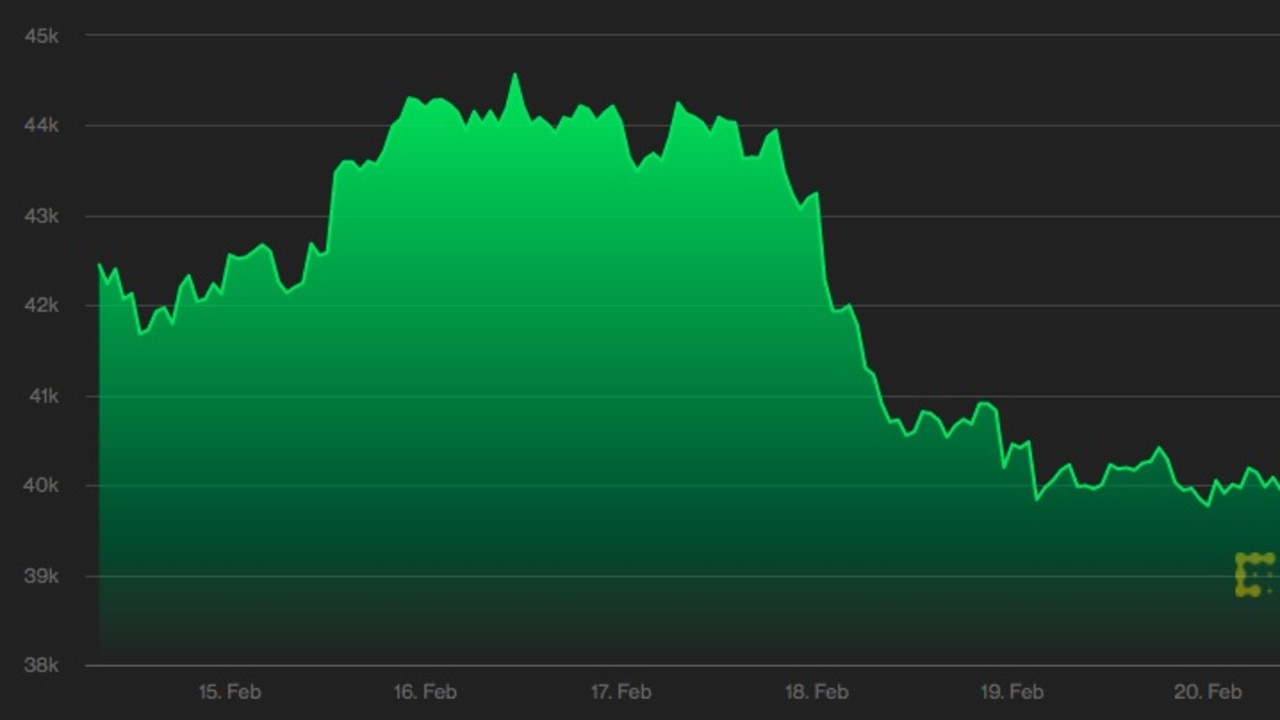Click the 39k y-axis label

click(42, 576)
